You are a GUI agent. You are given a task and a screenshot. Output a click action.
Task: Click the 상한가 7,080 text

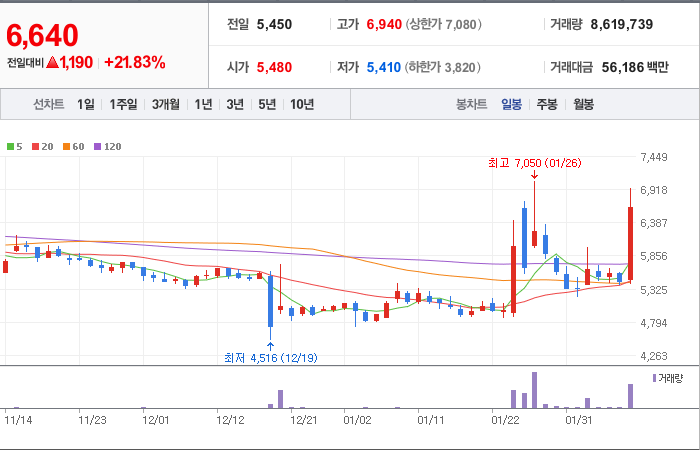[x=443, y=24]
